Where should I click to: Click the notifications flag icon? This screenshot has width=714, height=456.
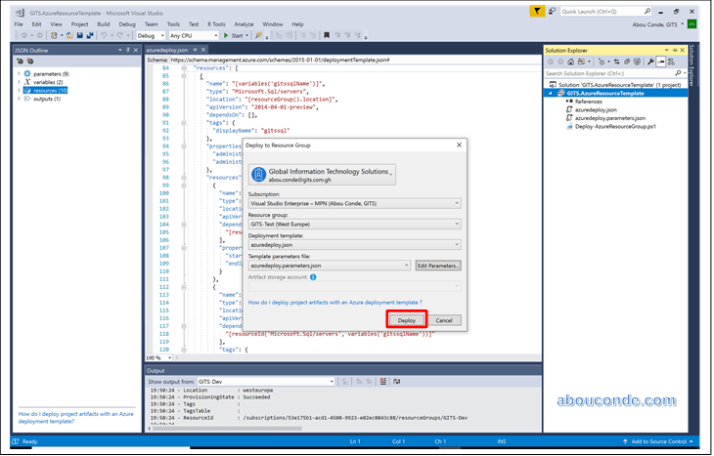tap(540, 11)
